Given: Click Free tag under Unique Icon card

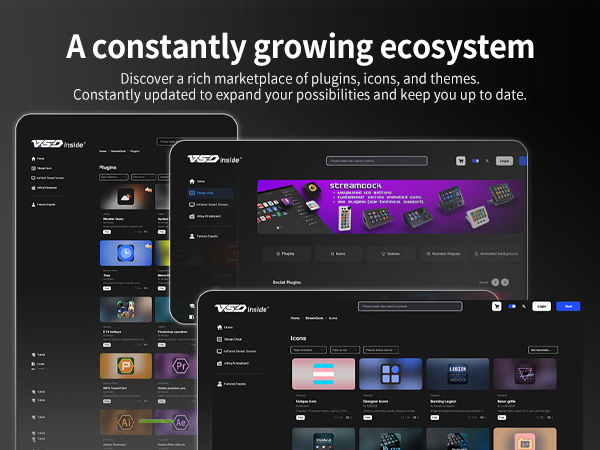Looking at the screenshot, I should [300, 417].
